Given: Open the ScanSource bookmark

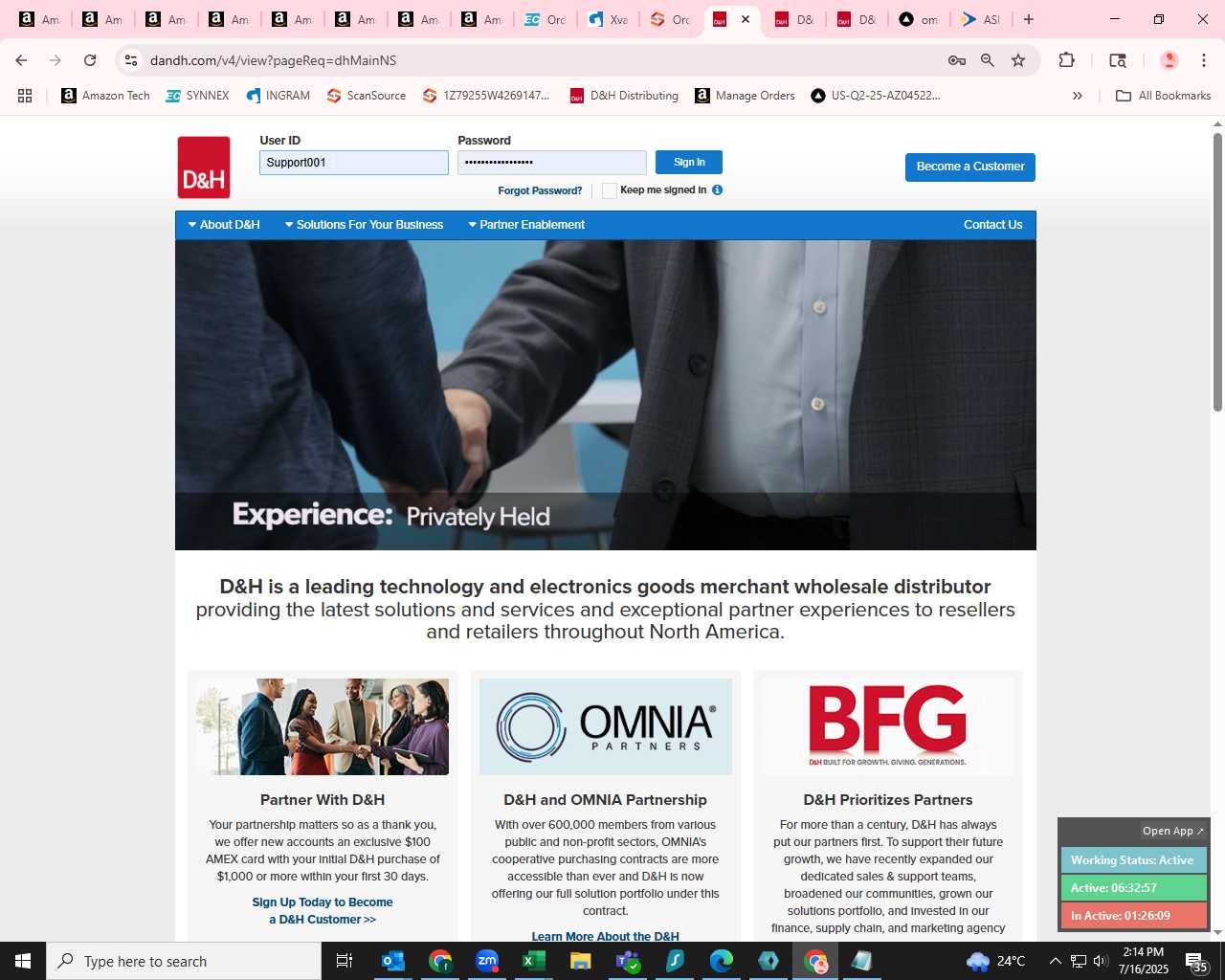Looking at the screenshot, I should [367, 96].
